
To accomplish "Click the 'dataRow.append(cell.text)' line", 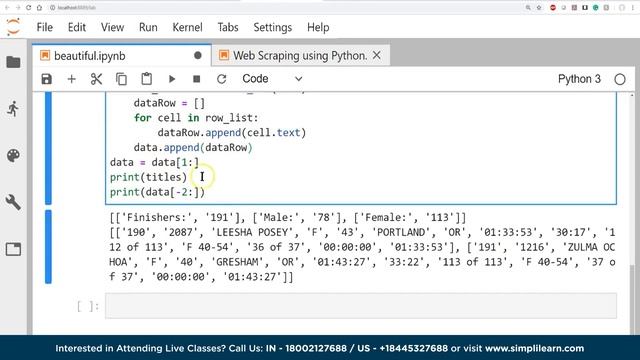I will click(x=232, y=133).
